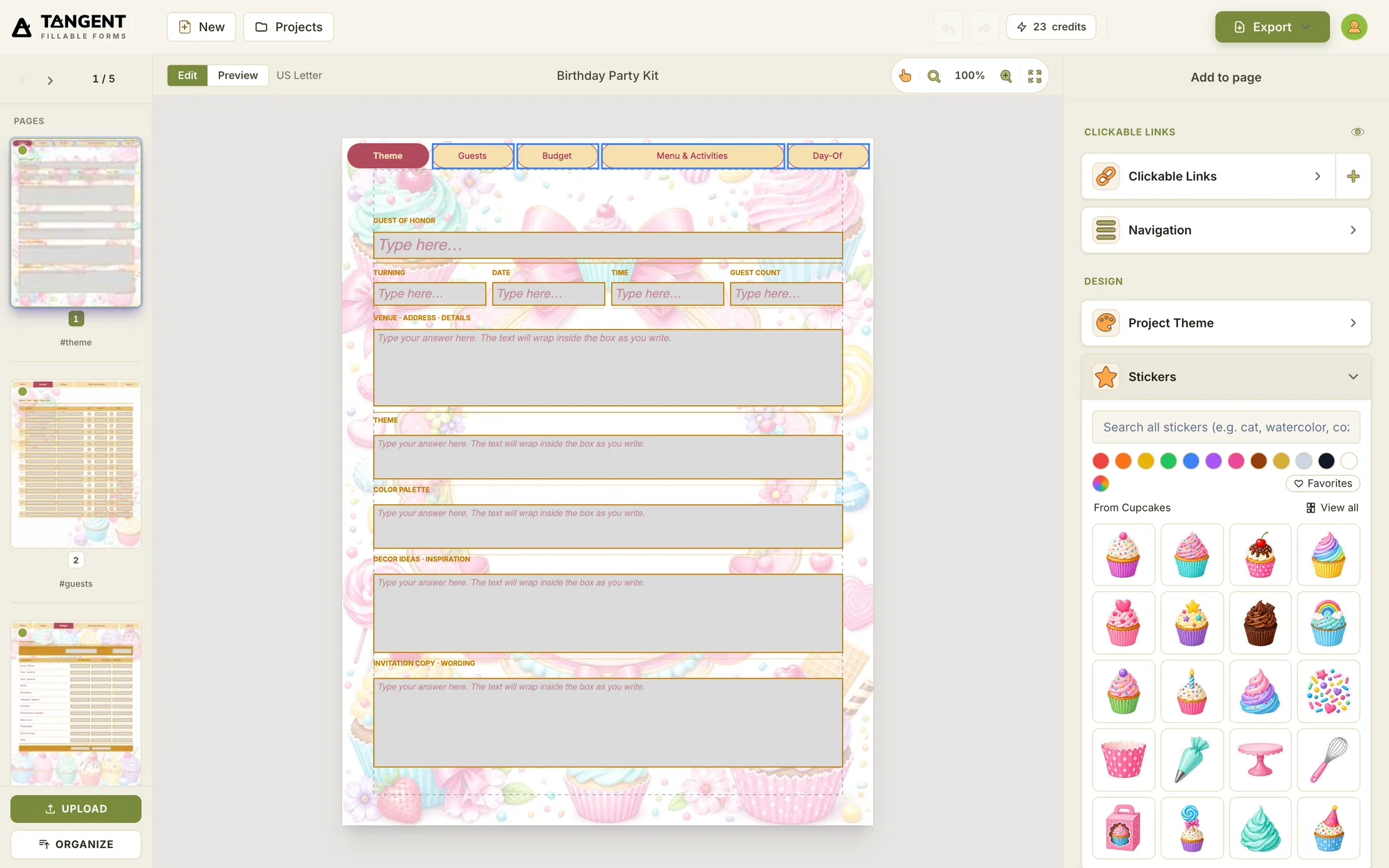Screen dimensions: 1389x868
Task: Open the Projects button
Action: (288, 27)
